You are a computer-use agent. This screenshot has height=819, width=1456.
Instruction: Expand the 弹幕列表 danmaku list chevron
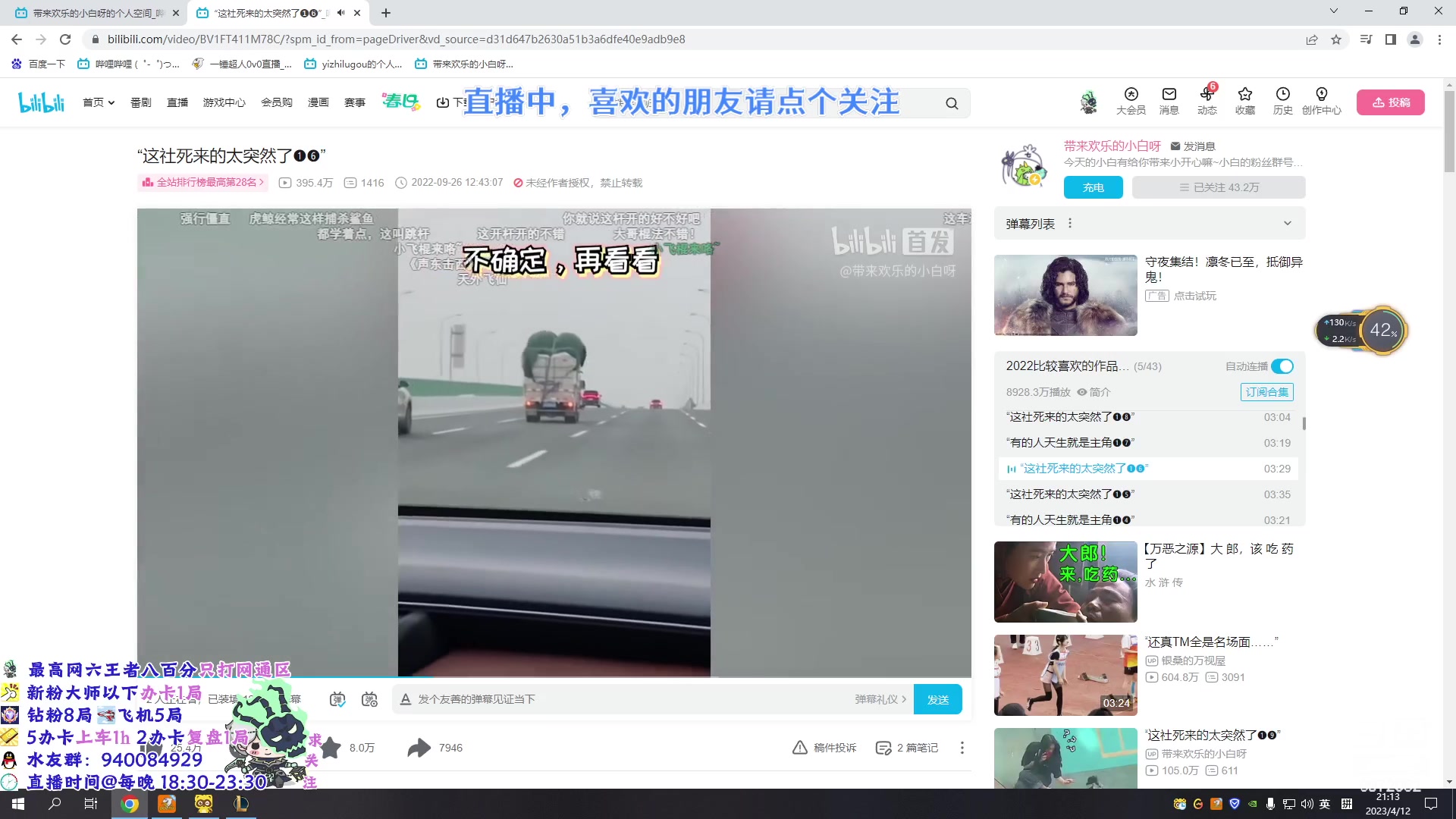pos(1287,224)
